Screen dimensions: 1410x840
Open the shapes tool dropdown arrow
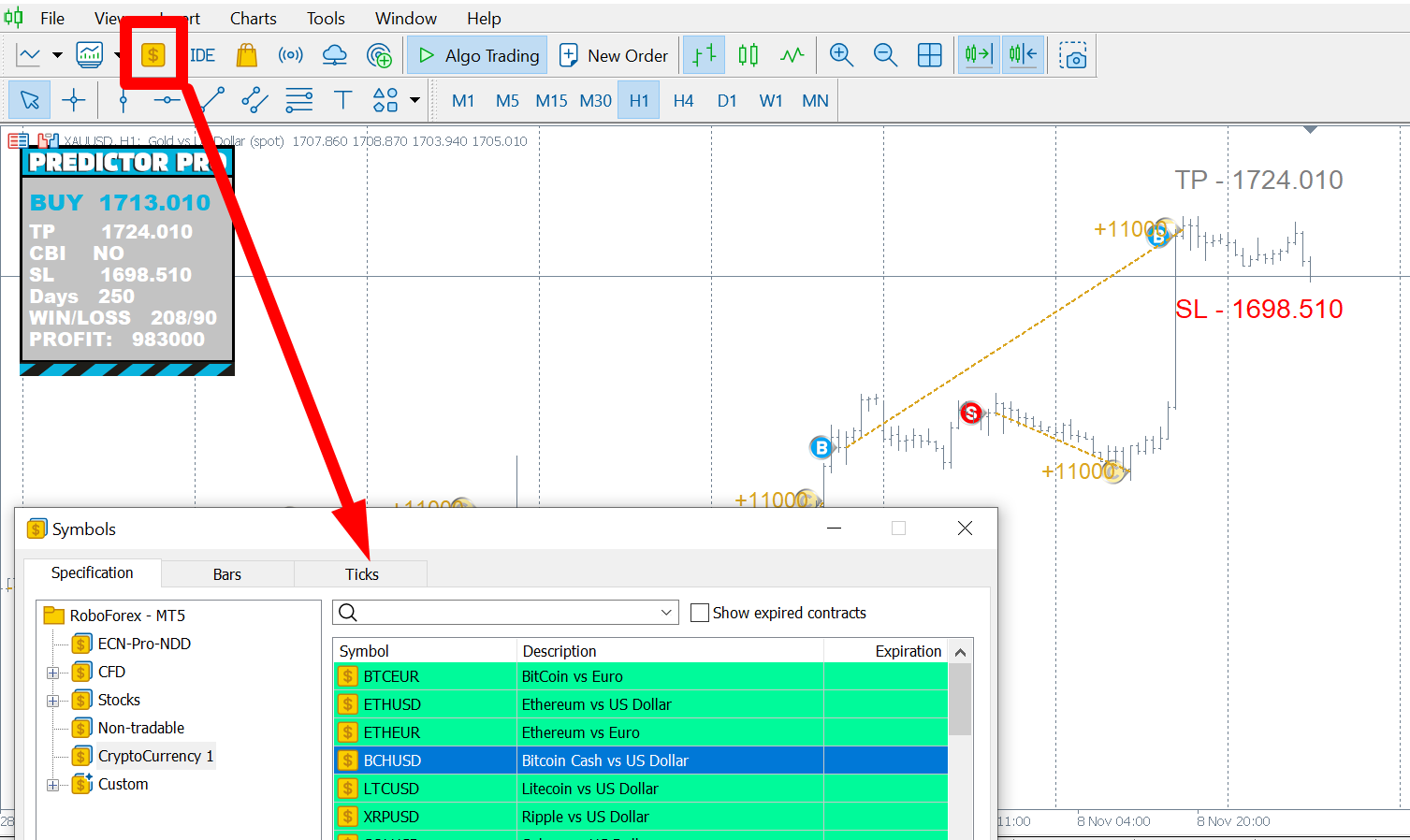pos(414,100)
